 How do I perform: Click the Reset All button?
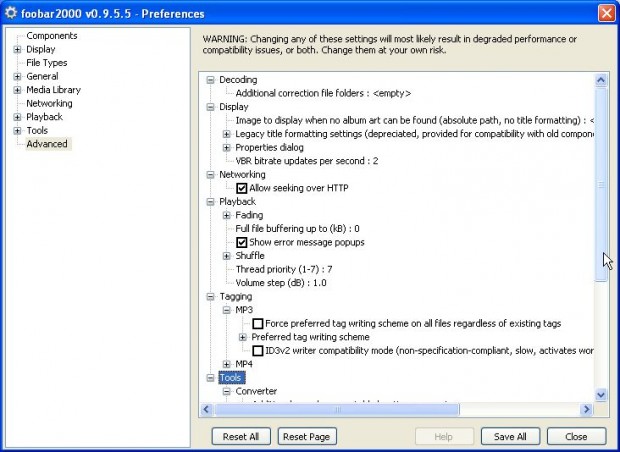click(x=241, y=437)
